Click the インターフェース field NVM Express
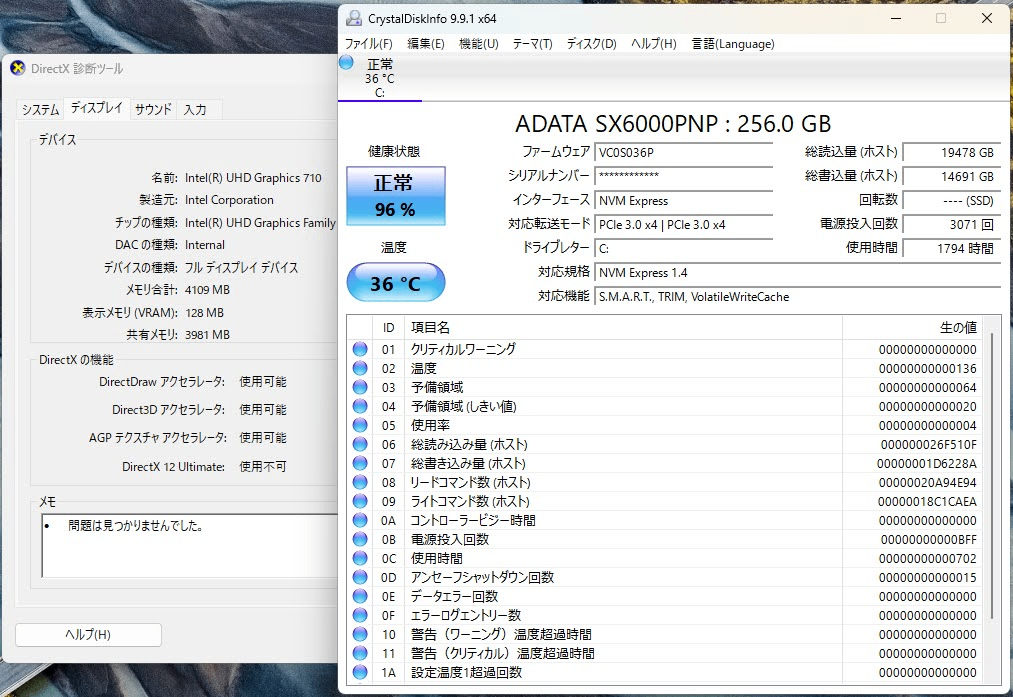This screenshot has width=1013, height=697. point(684,201)
